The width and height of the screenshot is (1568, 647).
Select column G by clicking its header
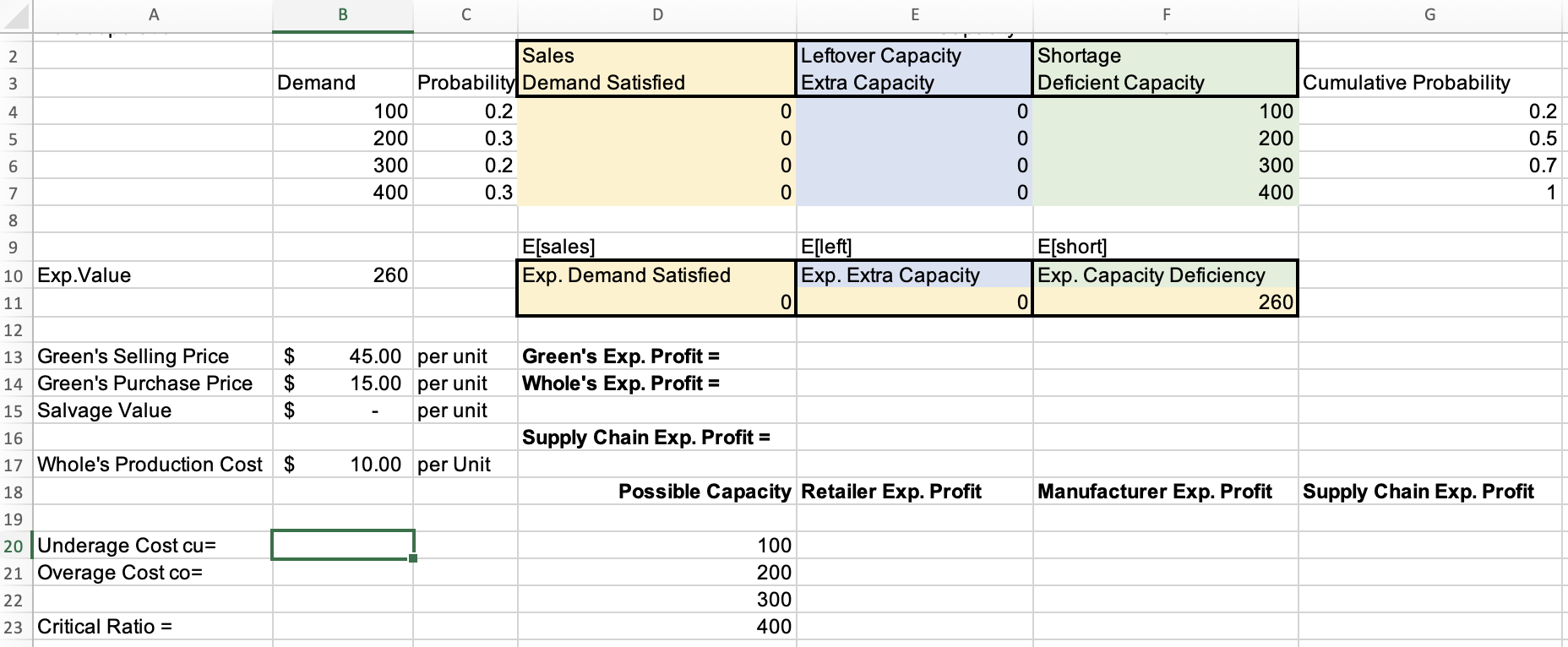[x=1430, y=14]
